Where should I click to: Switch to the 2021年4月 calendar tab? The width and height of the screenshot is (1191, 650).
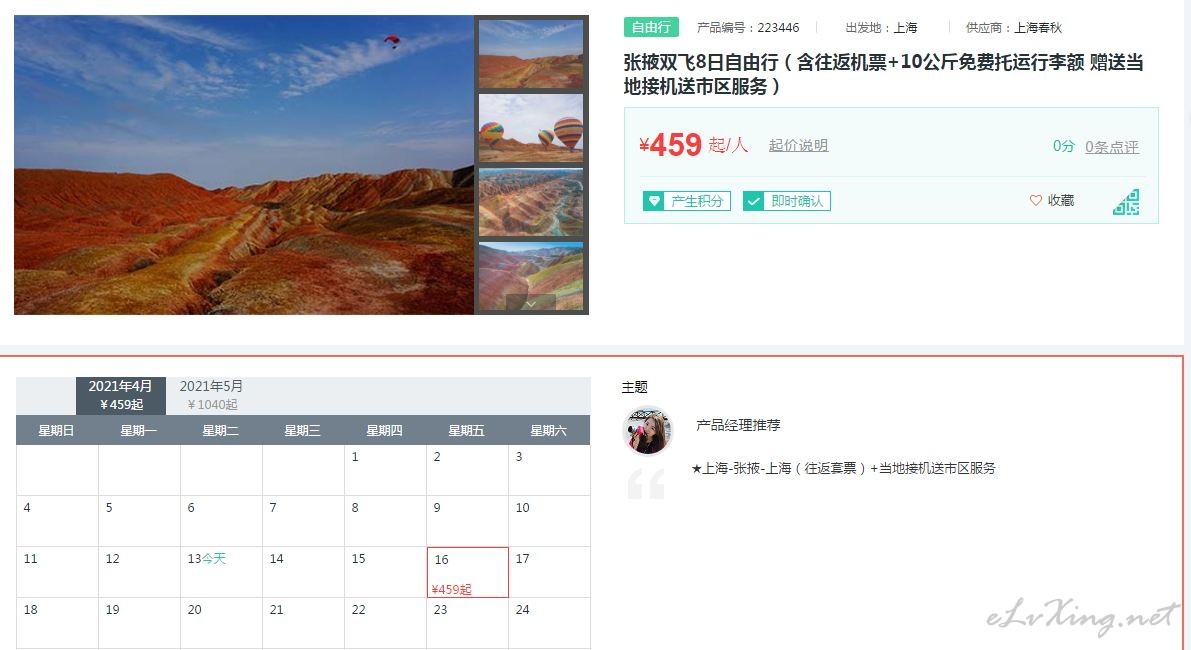[121, 395]
